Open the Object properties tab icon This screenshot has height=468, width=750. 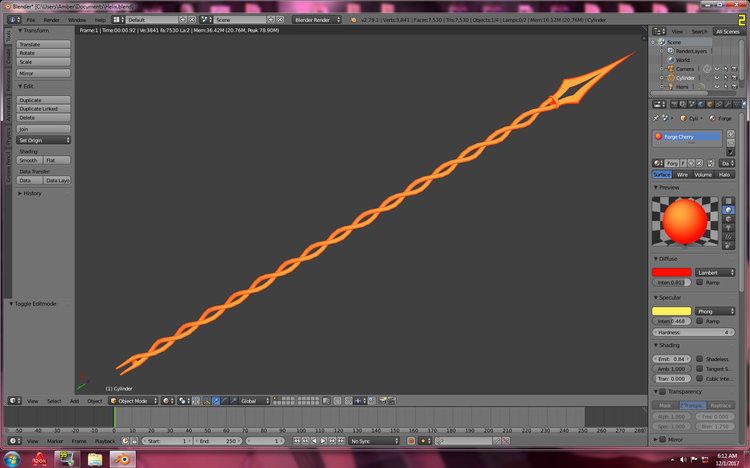(710, 104)
